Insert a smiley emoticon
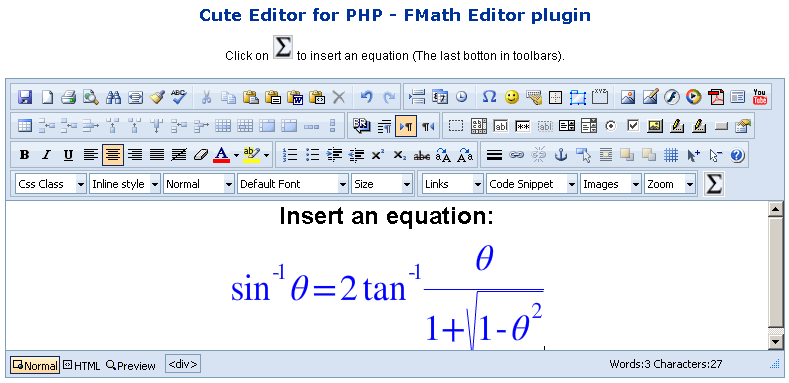Image resolution: width=789 pixels, height=383 pixels. click(511, 97)
